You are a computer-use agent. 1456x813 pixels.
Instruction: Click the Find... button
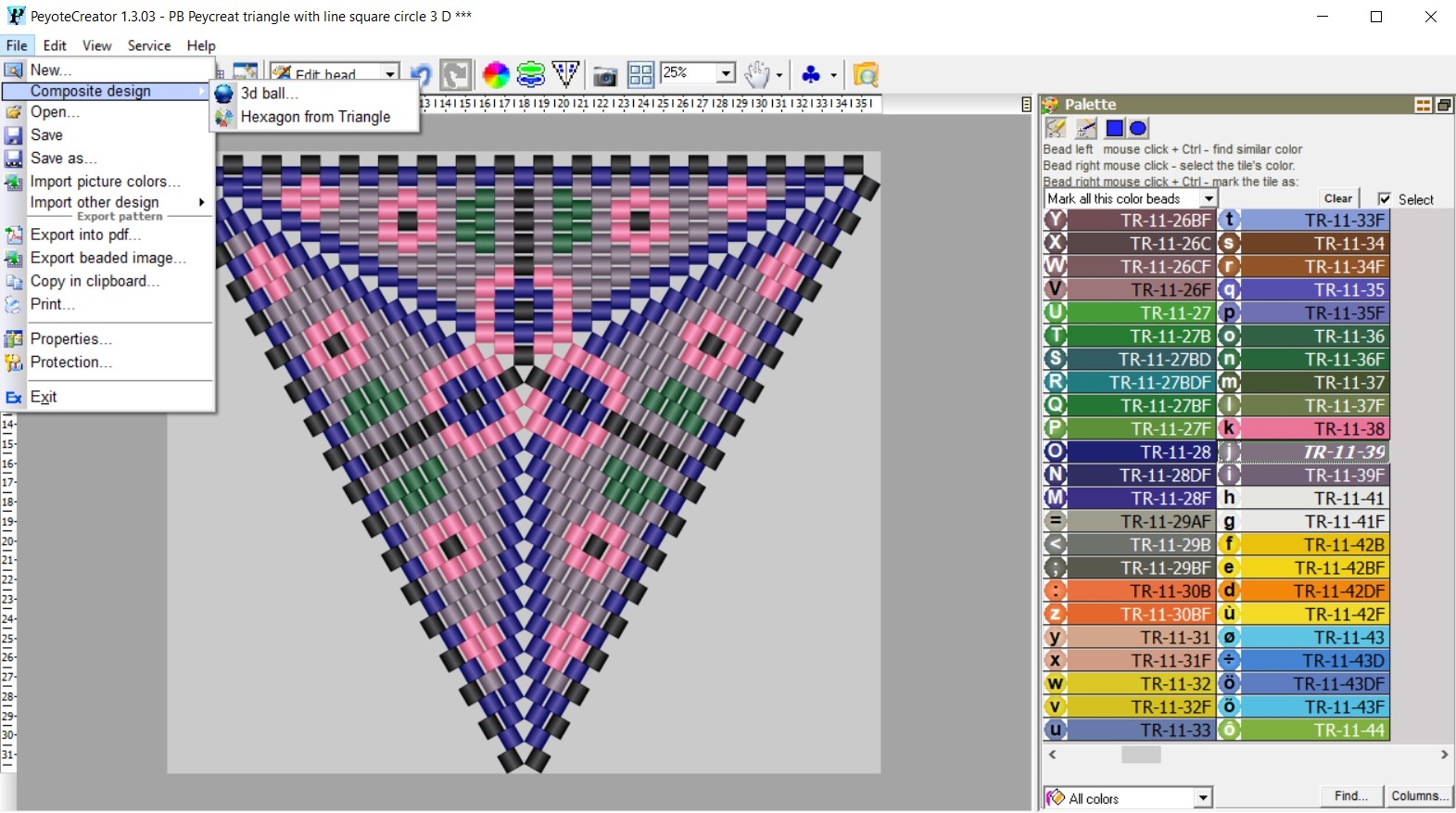[x=1350, y=795]
